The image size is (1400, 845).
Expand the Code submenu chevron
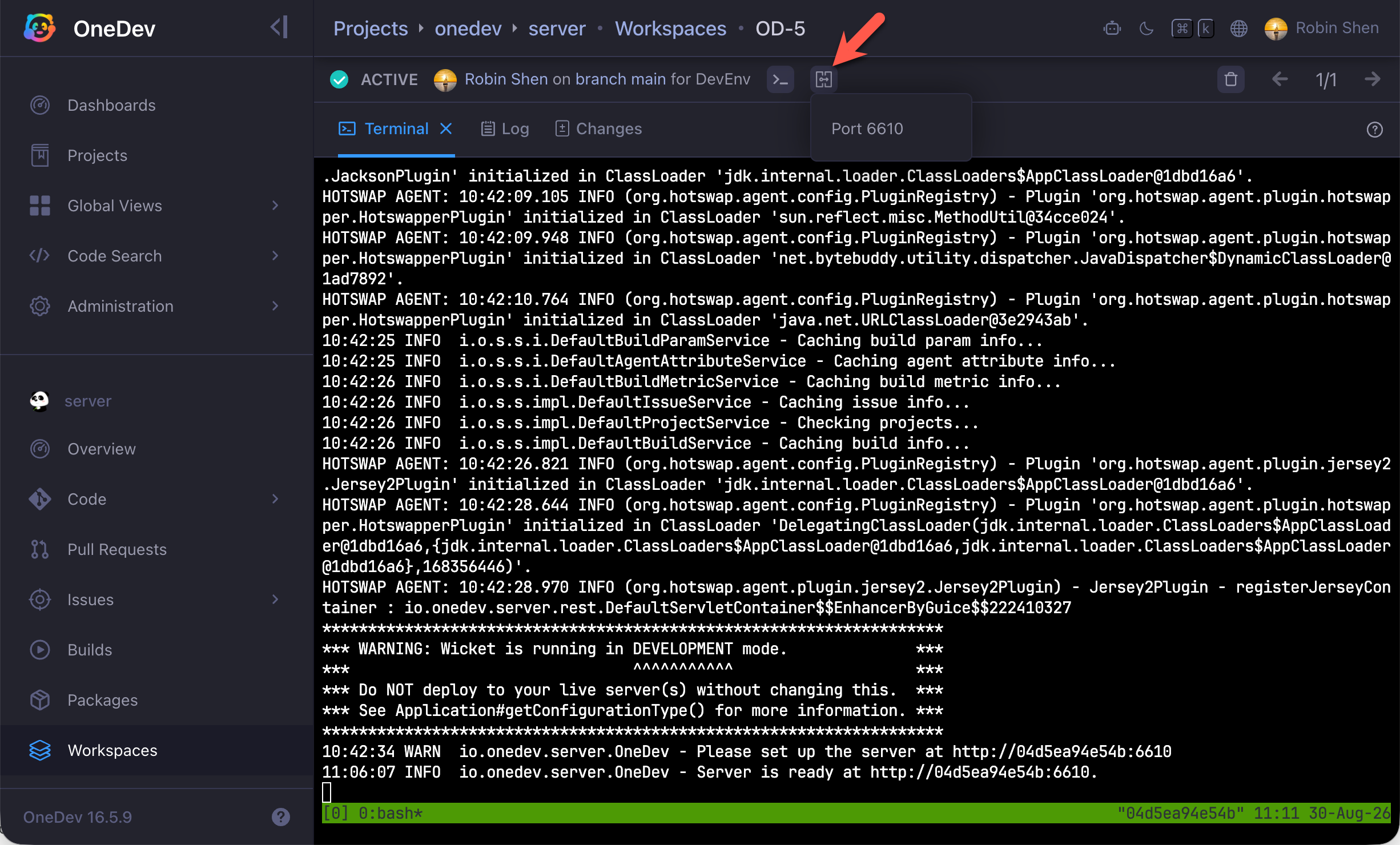(x=275, y=498)
